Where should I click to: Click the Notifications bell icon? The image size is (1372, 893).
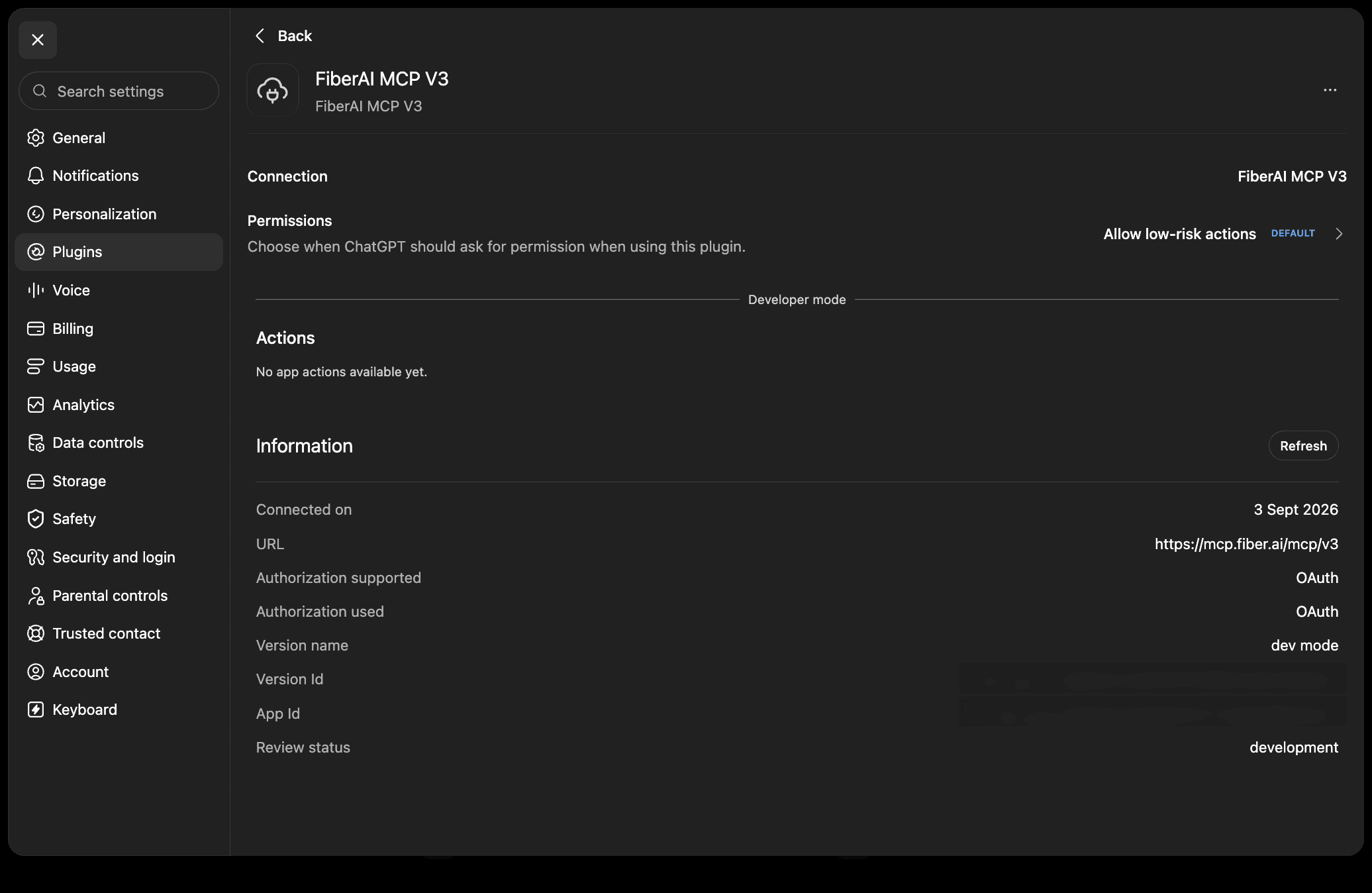click(x=36, y=176)
